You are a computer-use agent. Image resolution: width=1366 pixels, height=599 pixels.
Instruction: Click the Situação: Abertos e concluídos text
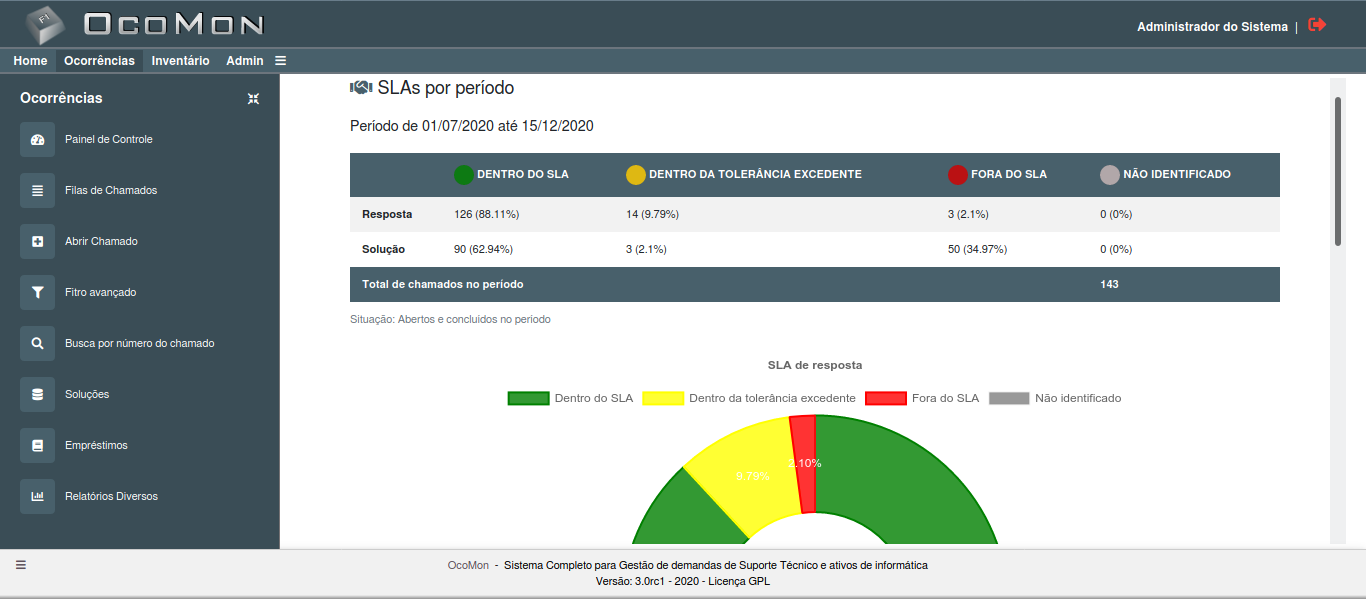pyautogui.click(x=450, y=320)
